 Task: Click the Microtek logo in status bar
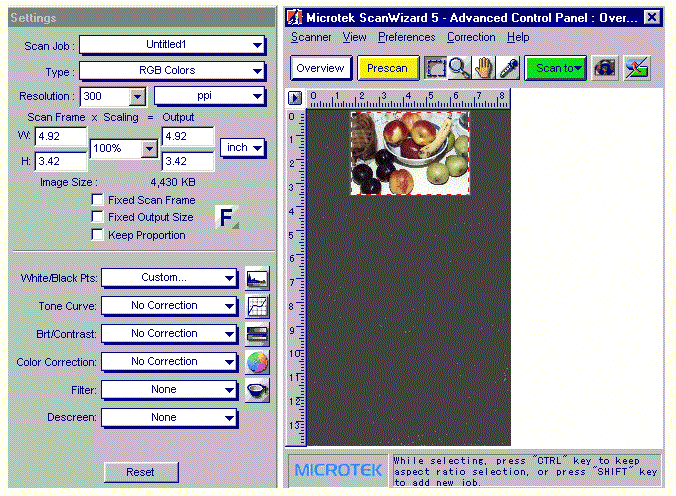pos(338,470)
